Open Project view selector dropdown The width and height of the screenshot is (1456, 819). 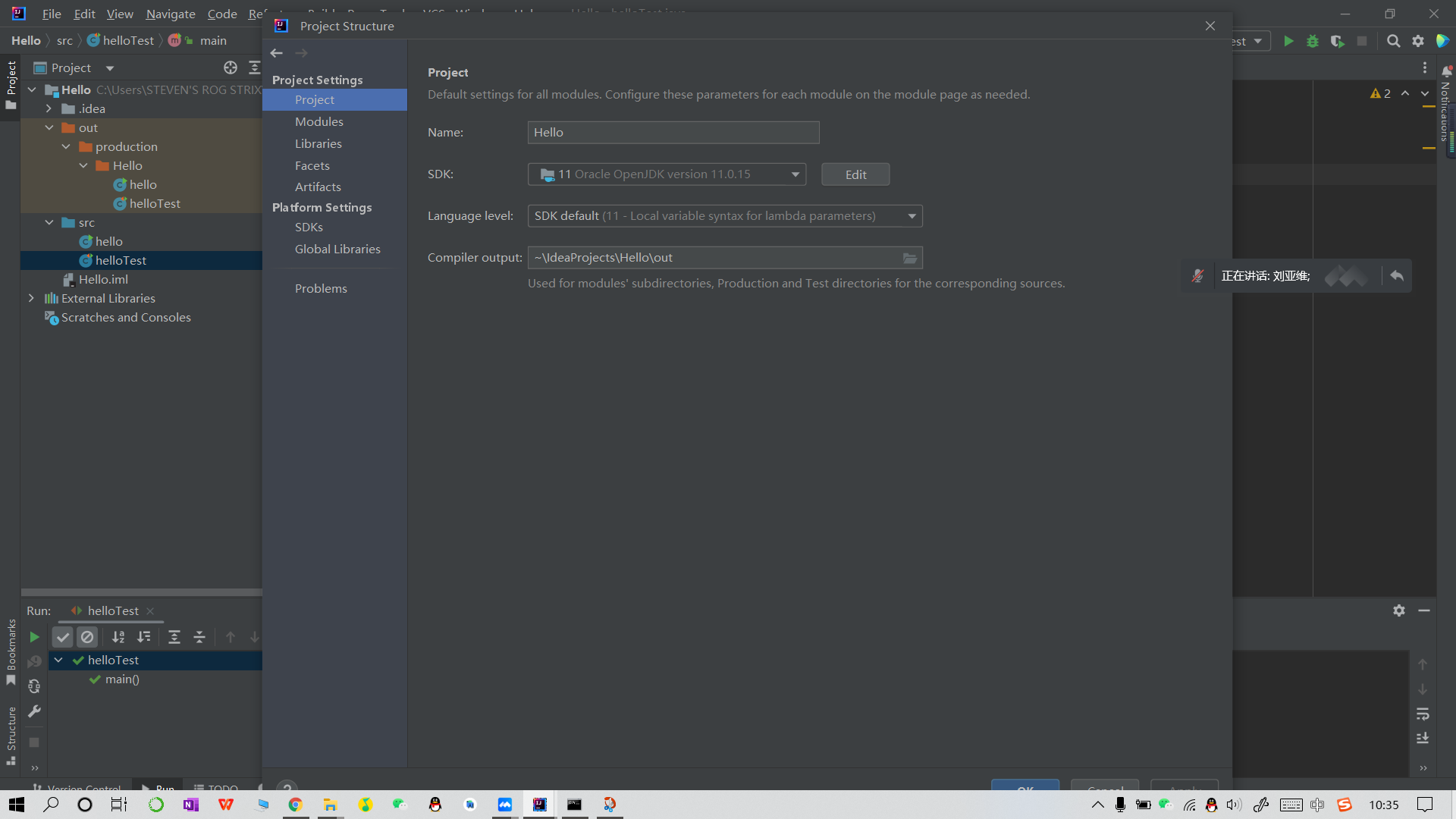(110, 68)
